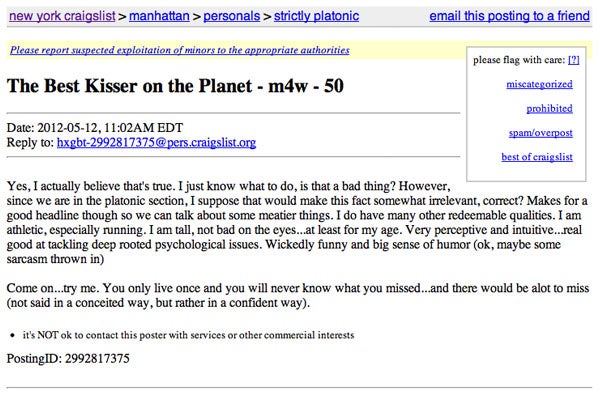Click the Best Kisser on the Planet title
This screenshot has width=600, height=400.
tap(176, 85)
